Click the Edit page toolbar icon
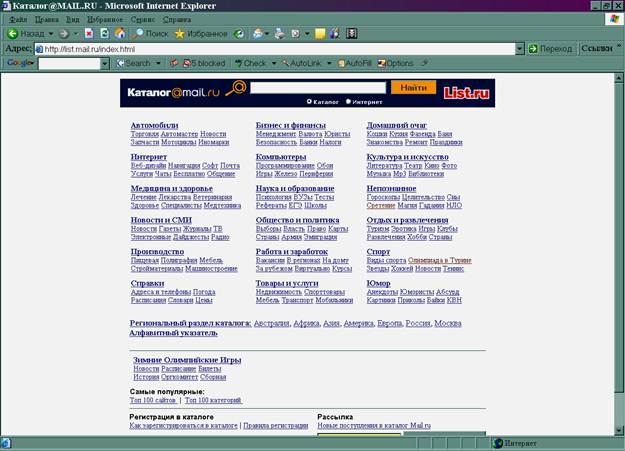Screen dimensions: 625x451 pos(296,34)
